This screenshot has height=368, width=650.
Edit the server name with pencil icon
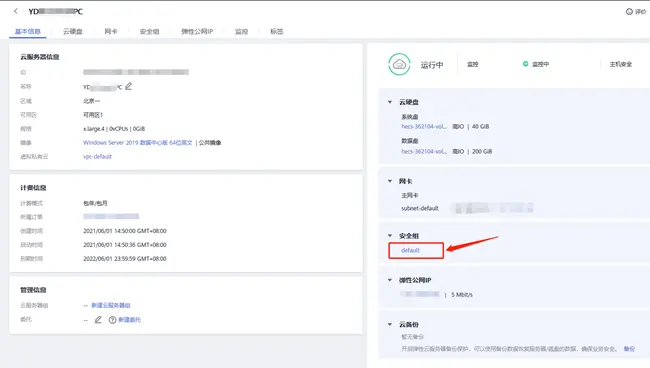coord(129,86)
